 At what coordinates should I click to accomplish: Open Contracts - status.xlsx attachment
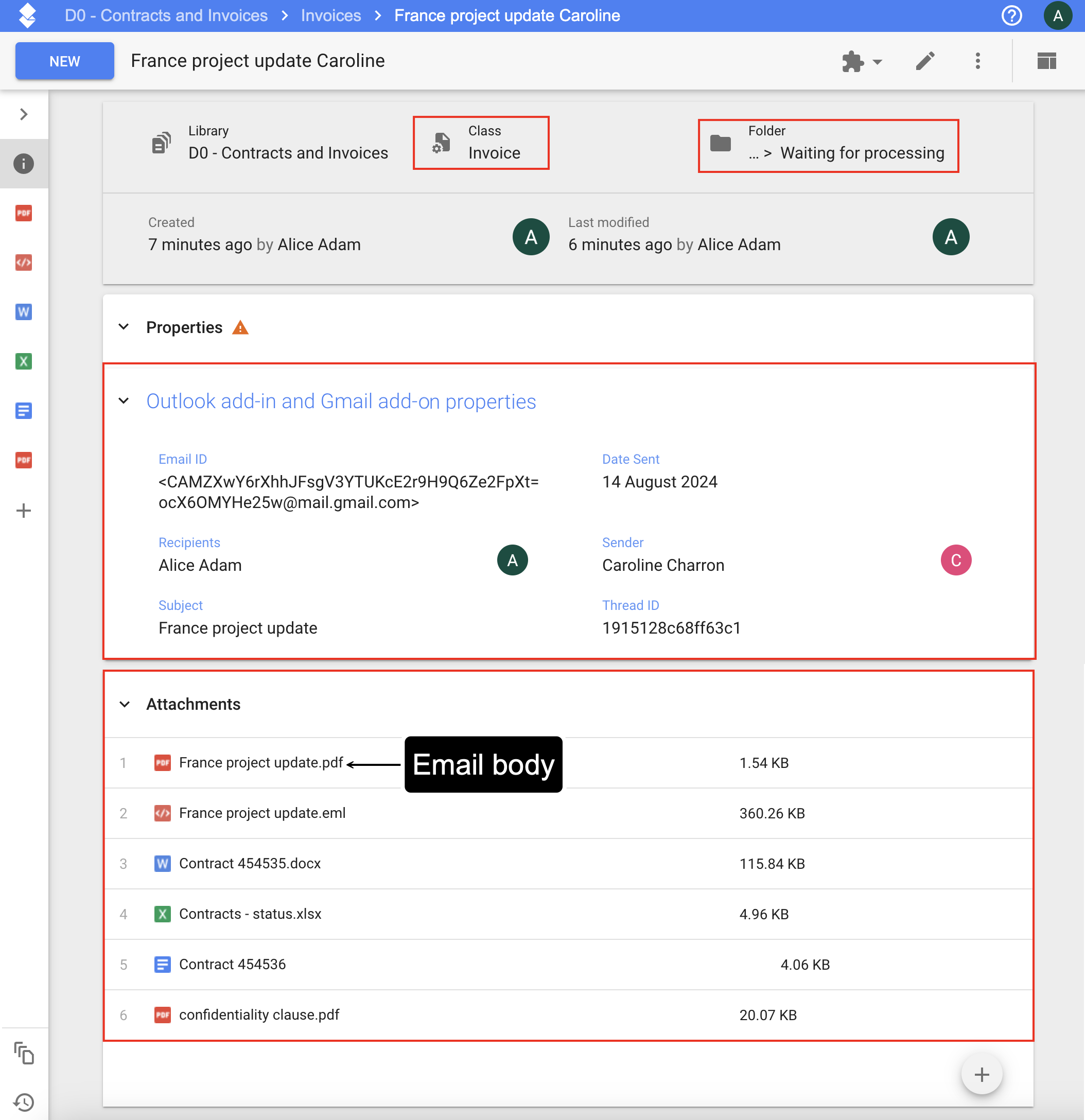pyautogui.click(x=250, y=914)
